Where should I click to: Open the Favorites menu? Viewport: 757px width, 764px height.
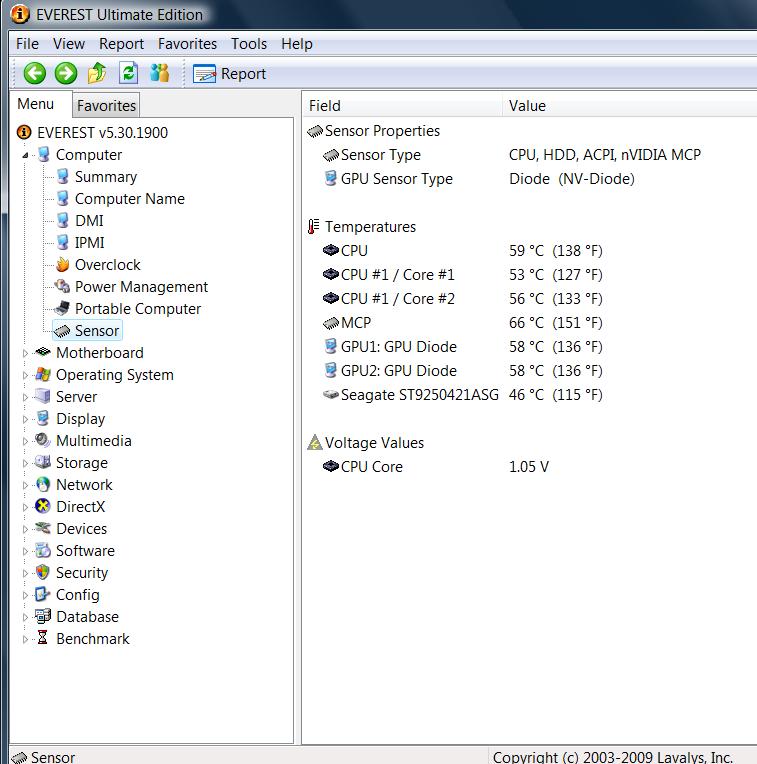pos(187,44)
